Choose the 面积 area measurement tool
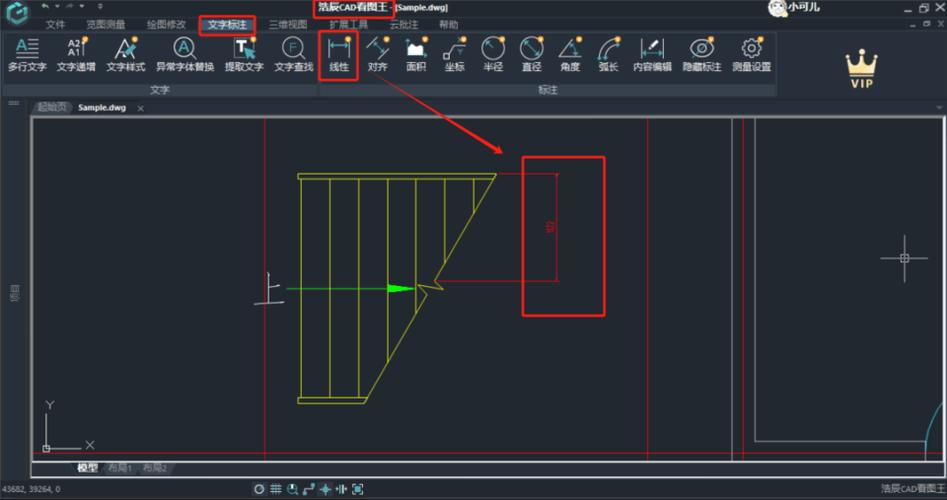The width and height of the screenshot is (947, 500). tap(416, 56)
